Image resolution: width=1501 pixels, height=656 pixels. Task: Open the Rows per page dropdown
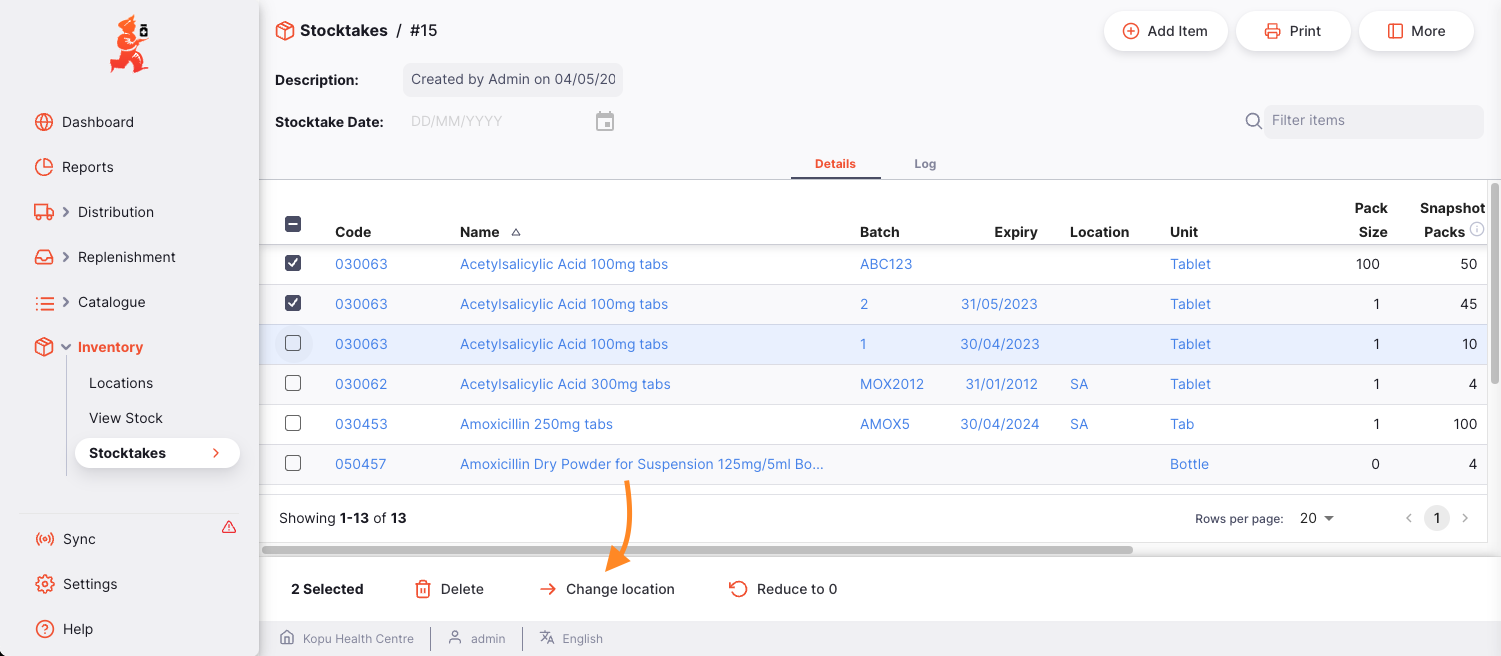coord(1317,518)
